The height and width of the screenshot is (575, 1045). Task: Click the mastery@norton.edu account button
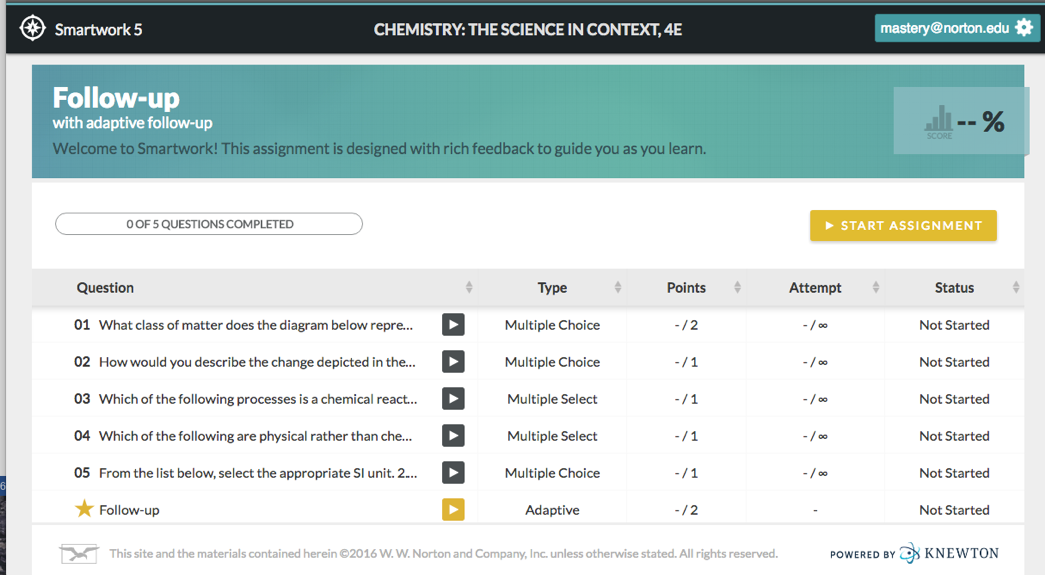coord(944,28)
